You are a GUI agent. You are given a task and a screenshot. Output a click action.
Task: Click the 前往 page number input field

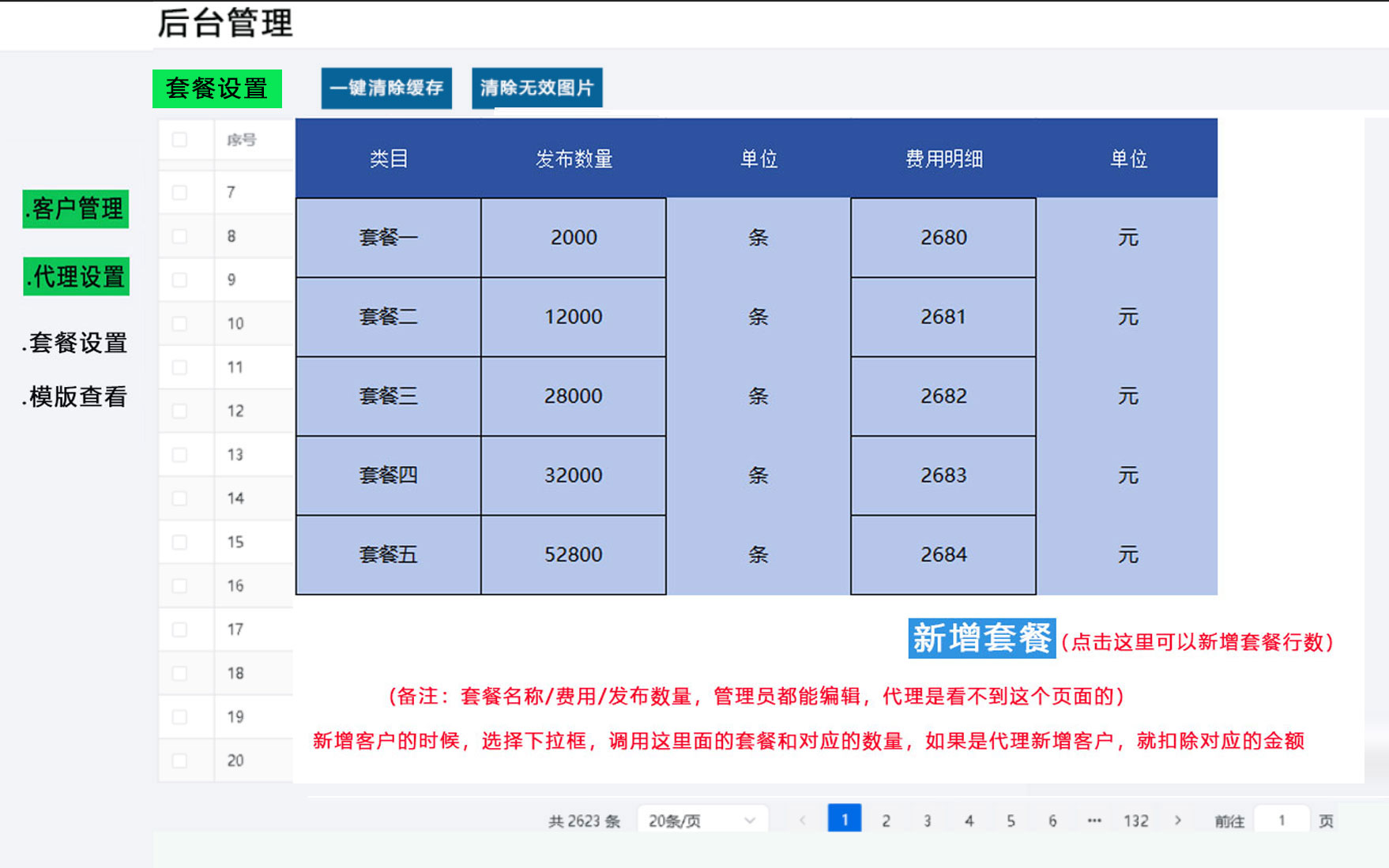(x=1282, y=821)
